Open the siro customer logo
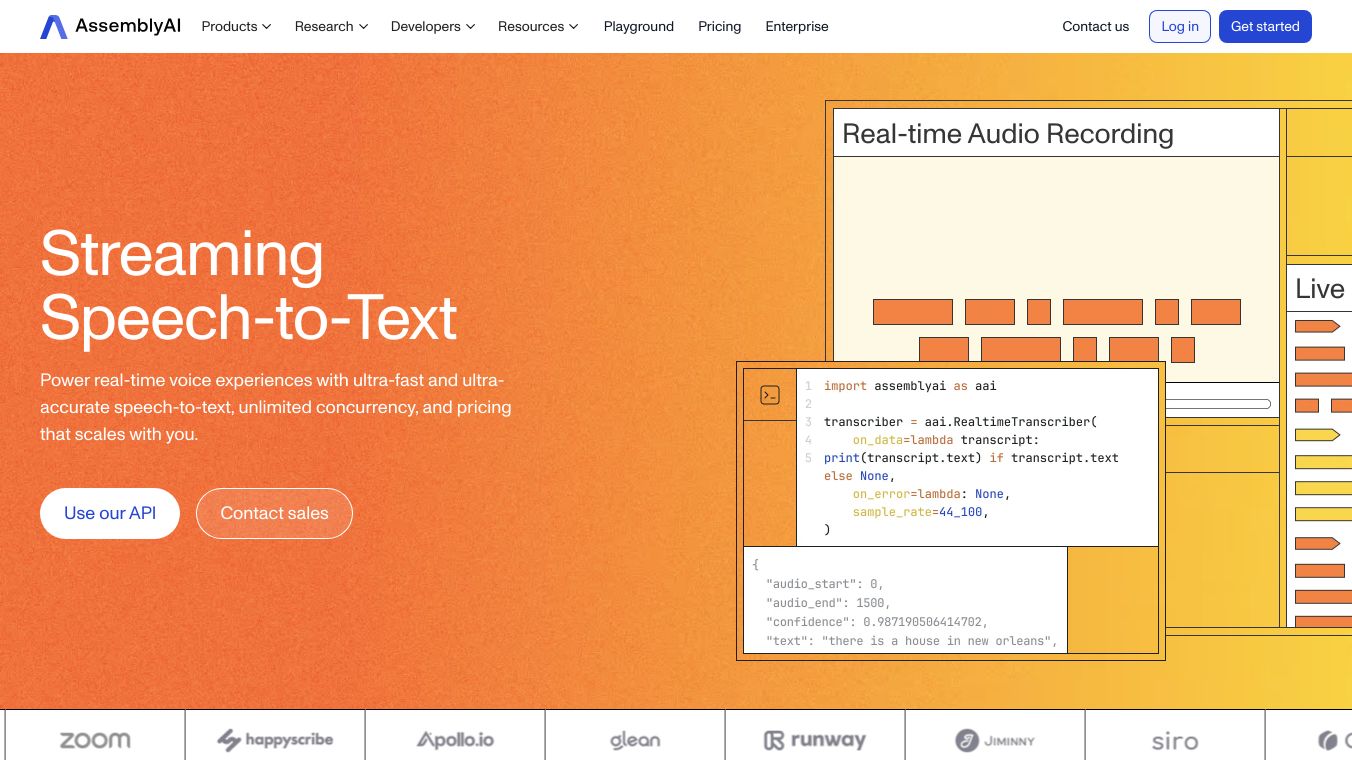Viewport: 1352px width, 760px height. tap(1175, 741)
